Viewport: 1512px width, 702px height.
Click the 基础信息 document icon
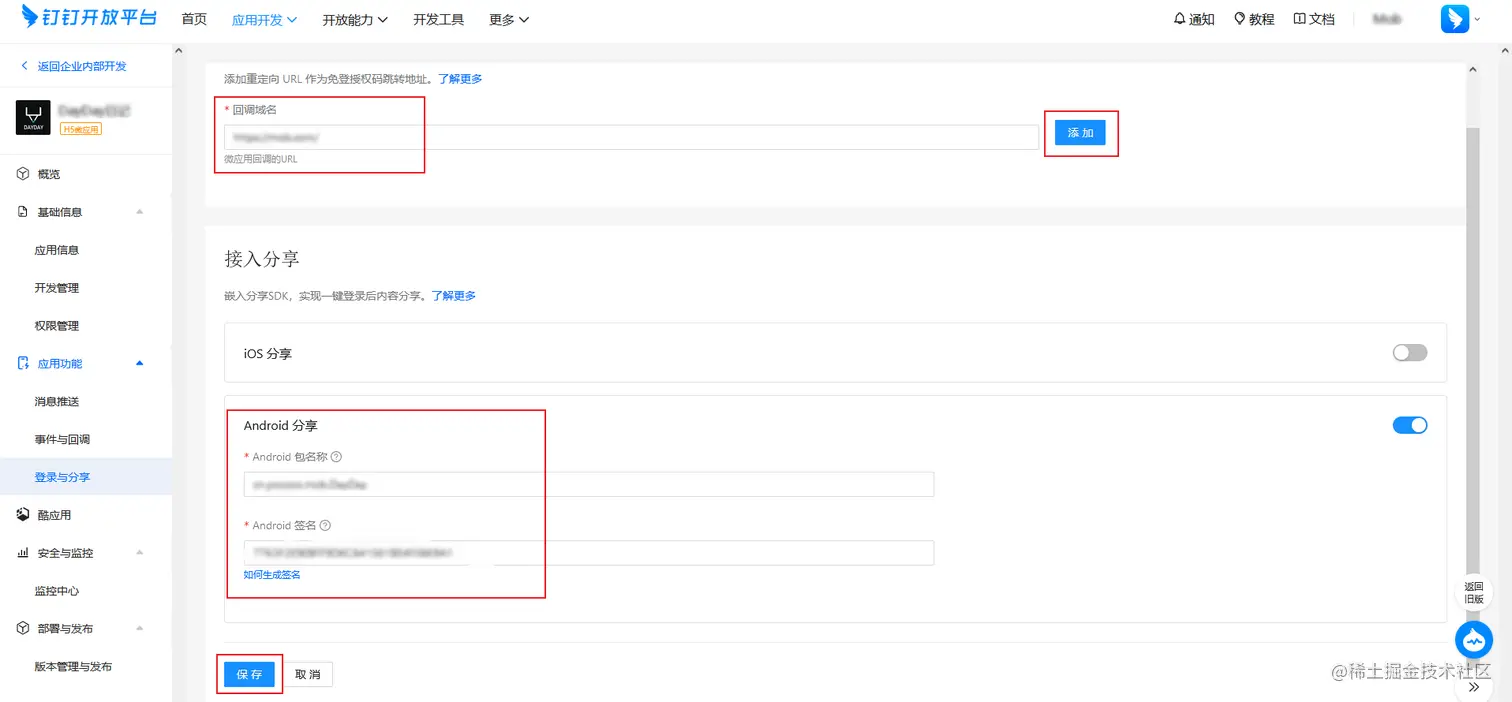pyautogui.click(x=23, y=212)
